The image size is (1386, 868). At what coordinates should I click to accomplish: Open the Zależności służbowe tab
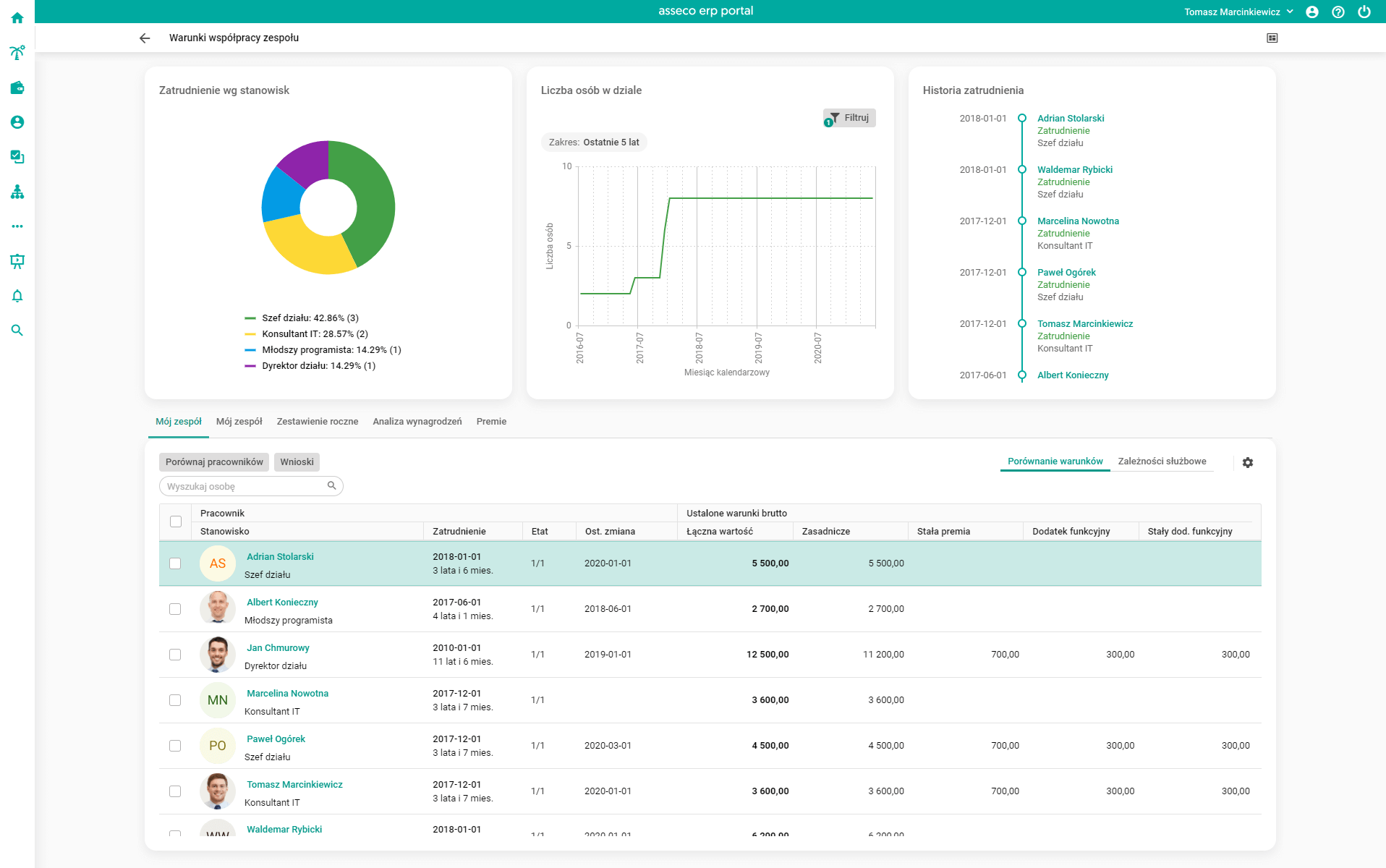tap(1162, 461)
